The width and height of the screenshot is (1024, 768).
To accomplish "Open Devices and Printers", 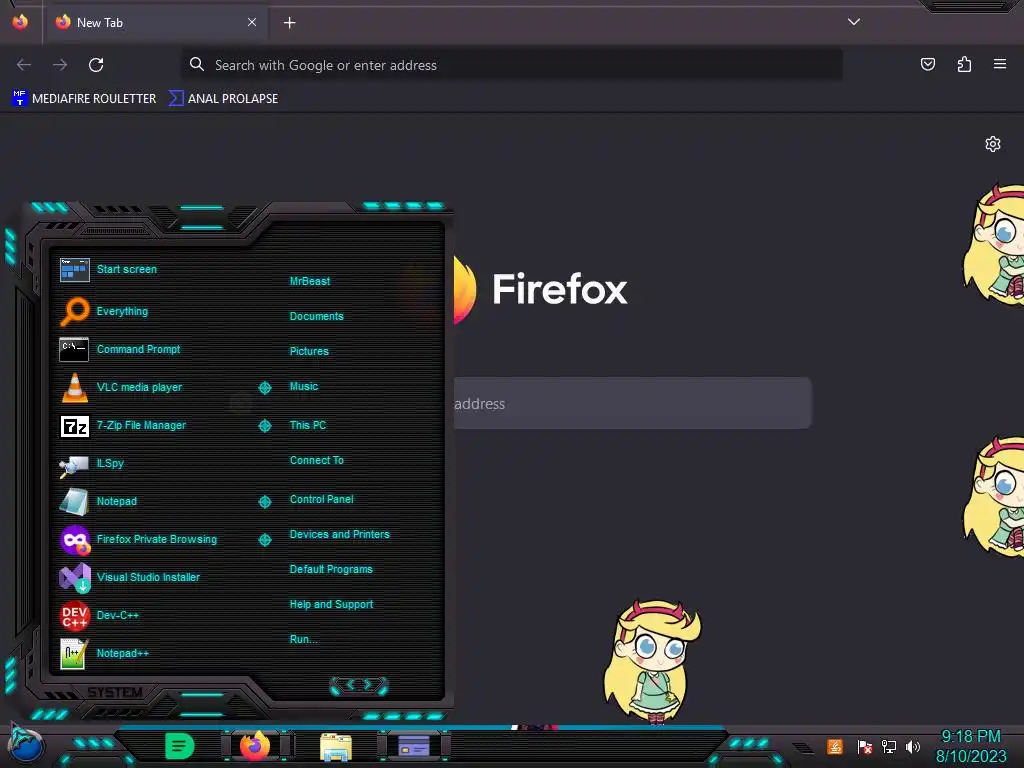I will pyautogui.click(x=339, y=534).
